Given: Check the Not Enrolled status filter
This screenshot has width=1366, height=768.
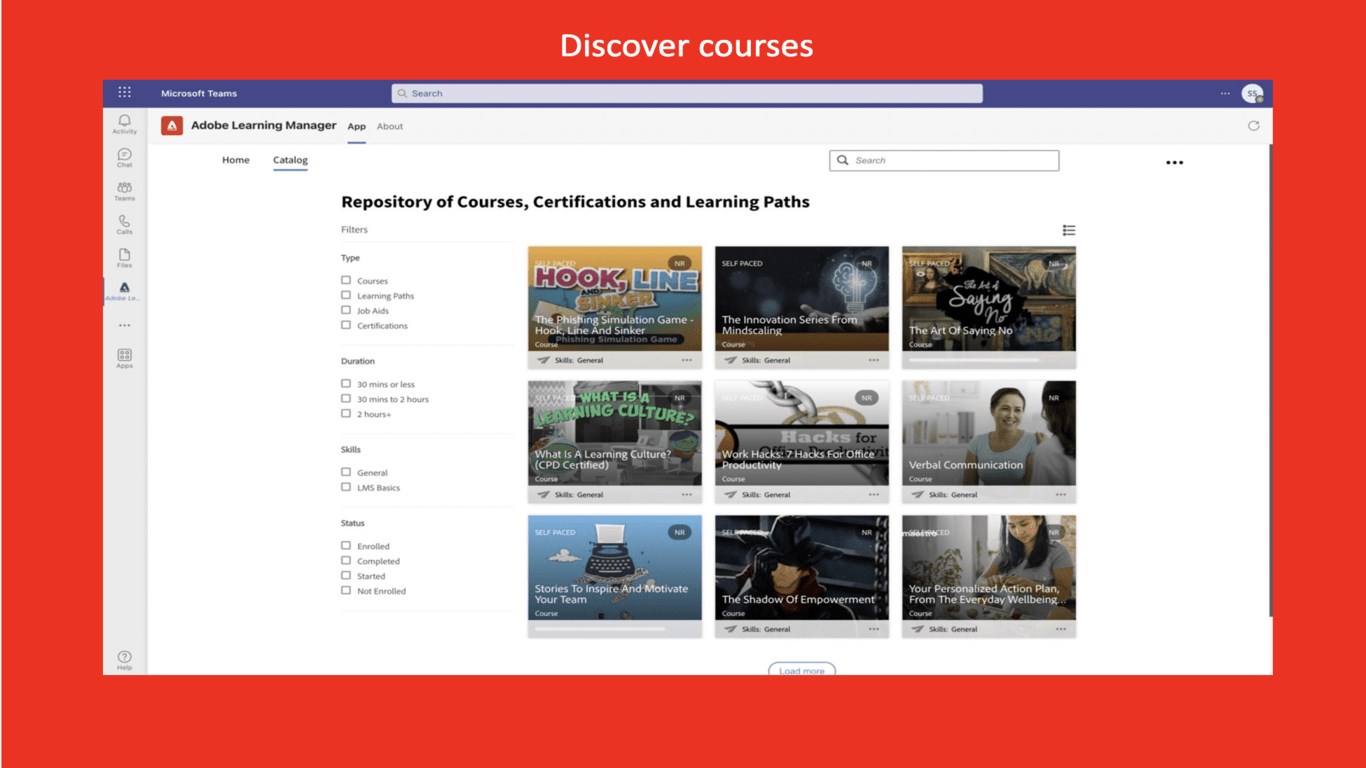Looking at the screenshot, I should (x=346, y=590).
